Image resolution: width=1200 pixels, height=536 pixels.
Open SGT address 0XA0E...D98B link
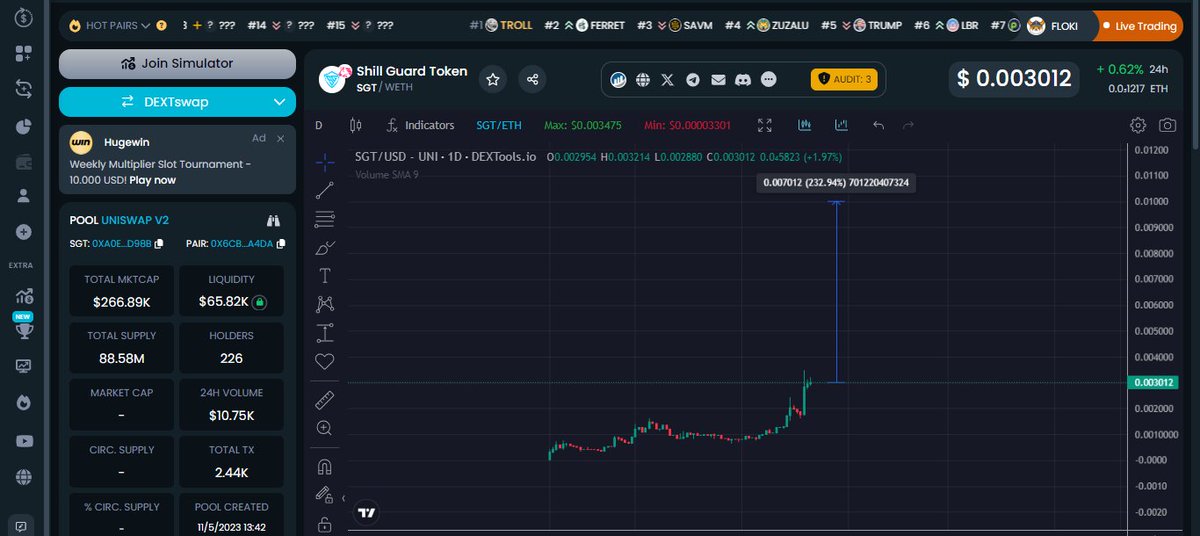[122, 243]
